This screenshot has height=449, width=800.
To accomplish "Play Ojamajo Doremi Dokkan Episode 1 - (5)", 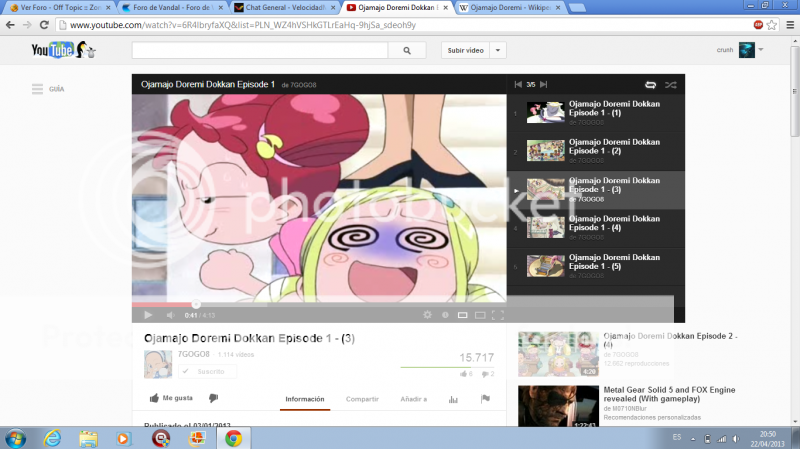I will [x=596, y=266].
